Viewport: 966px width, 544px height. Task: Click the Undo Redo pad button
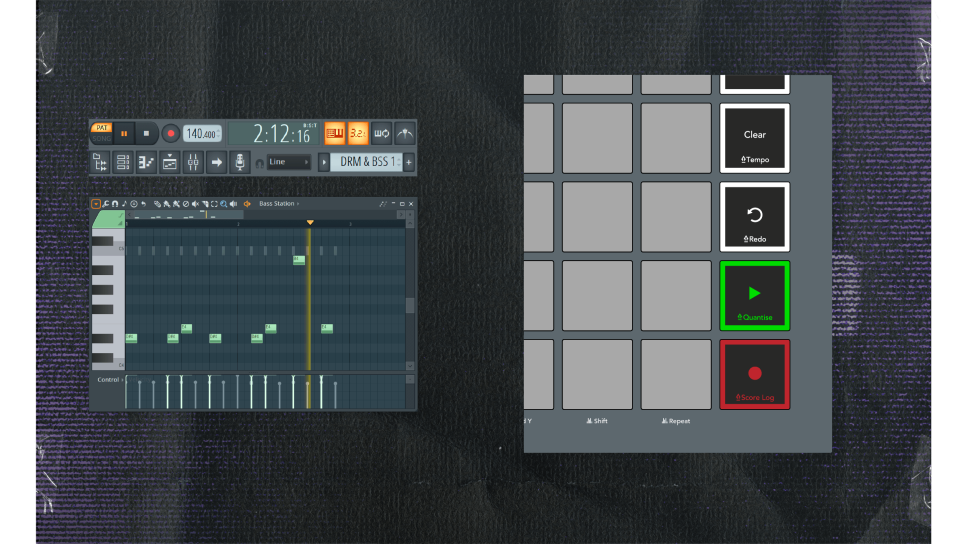[755, 217]
